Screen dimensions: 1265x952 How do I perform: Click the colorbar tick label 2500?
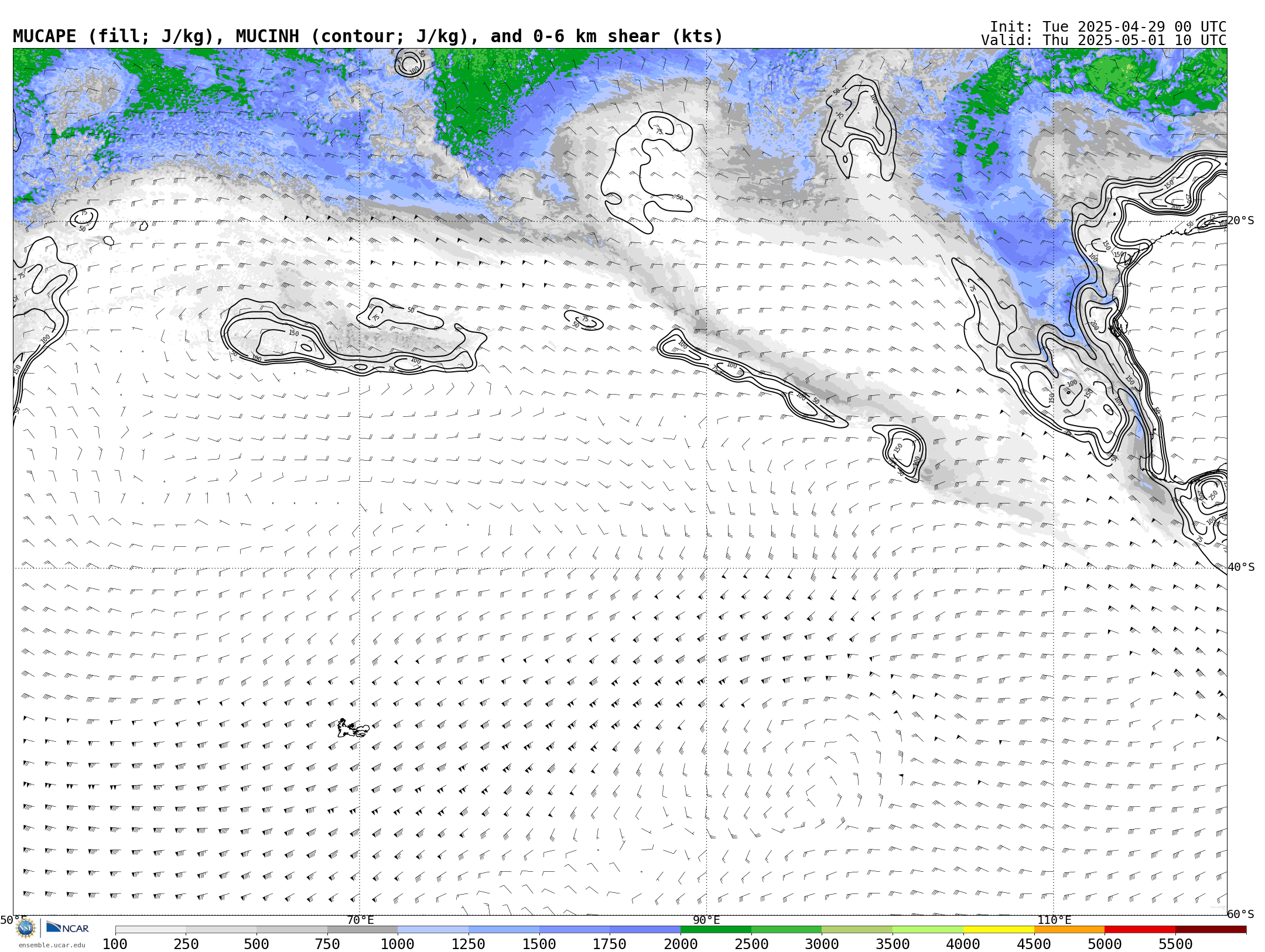pos(751,944)
